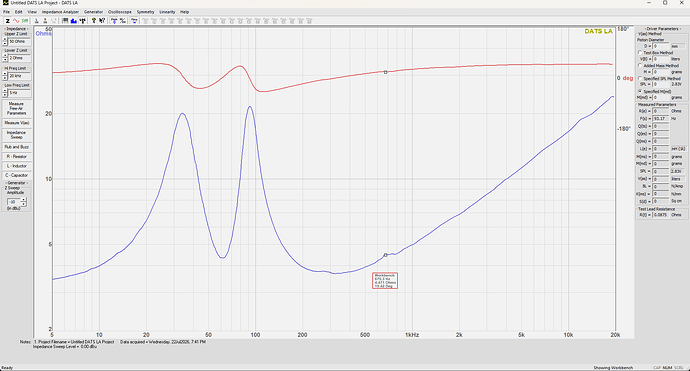Viewport: 690px width, 371px height.
Task: Click the Measure V(as) button
Action: click(16, 123)
